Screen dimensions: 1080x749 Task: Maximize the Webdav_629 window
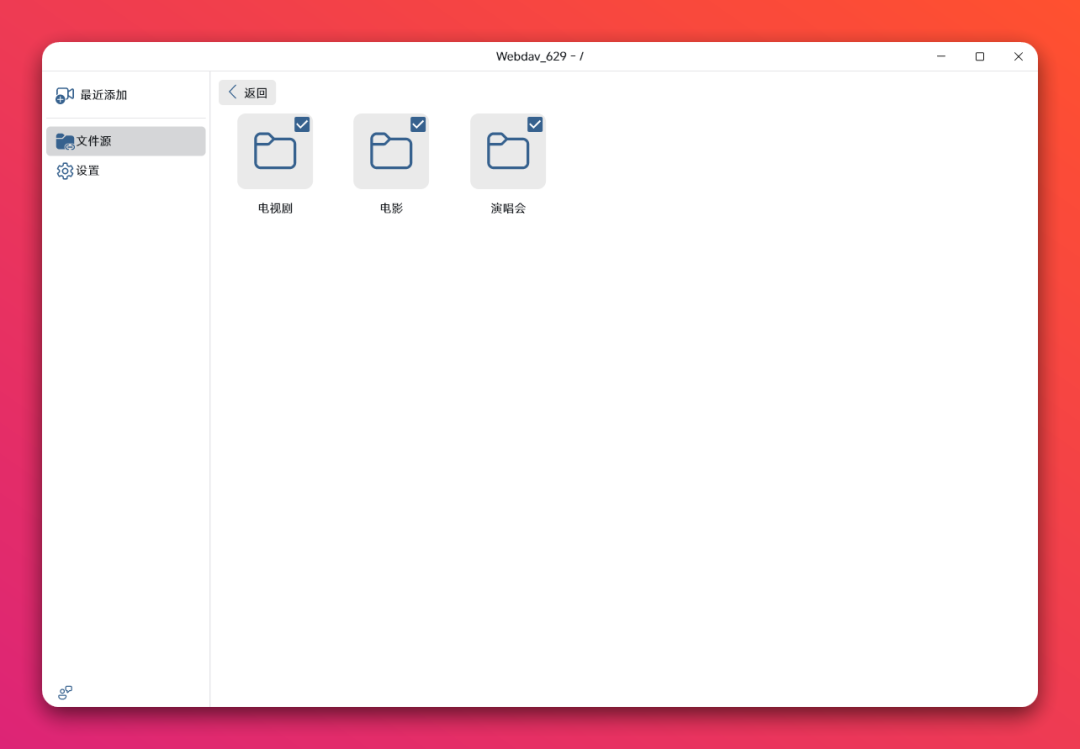pos(979,57)
